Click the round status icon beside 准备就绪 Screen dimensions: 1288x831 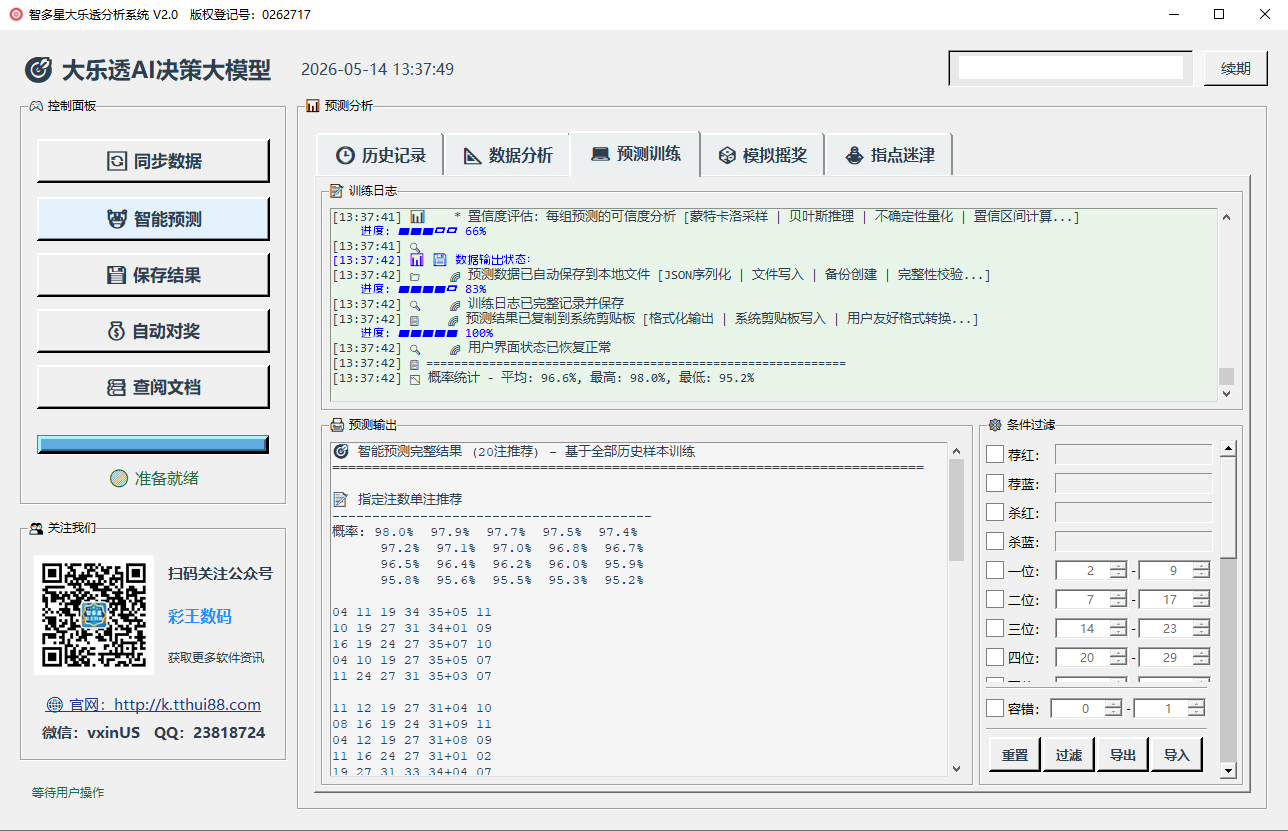click(x=119, y=478)
